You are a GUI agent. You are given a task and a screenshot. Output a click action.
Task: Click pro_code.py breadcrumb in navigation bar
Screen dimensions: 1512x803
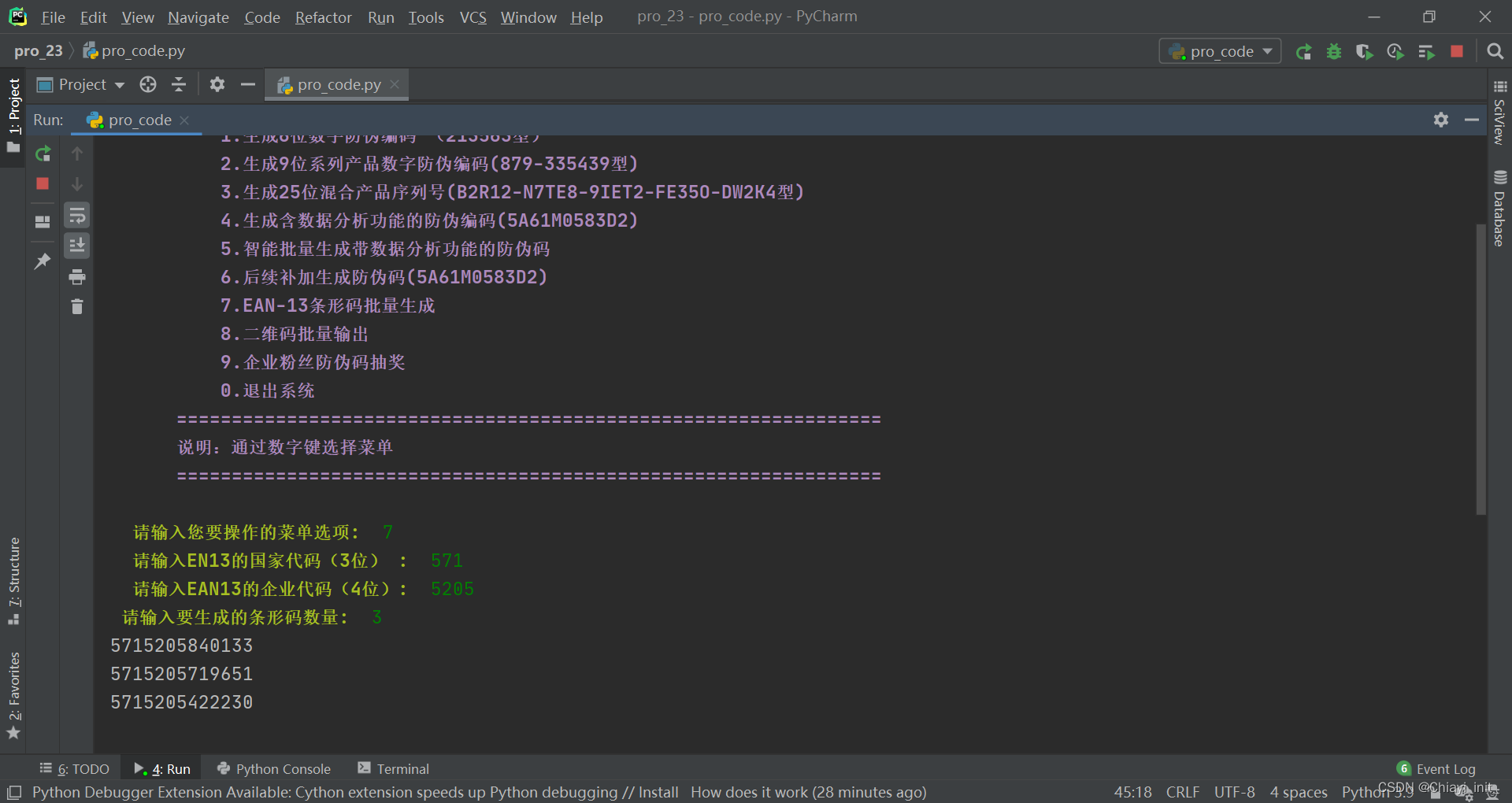coord(135,51)
